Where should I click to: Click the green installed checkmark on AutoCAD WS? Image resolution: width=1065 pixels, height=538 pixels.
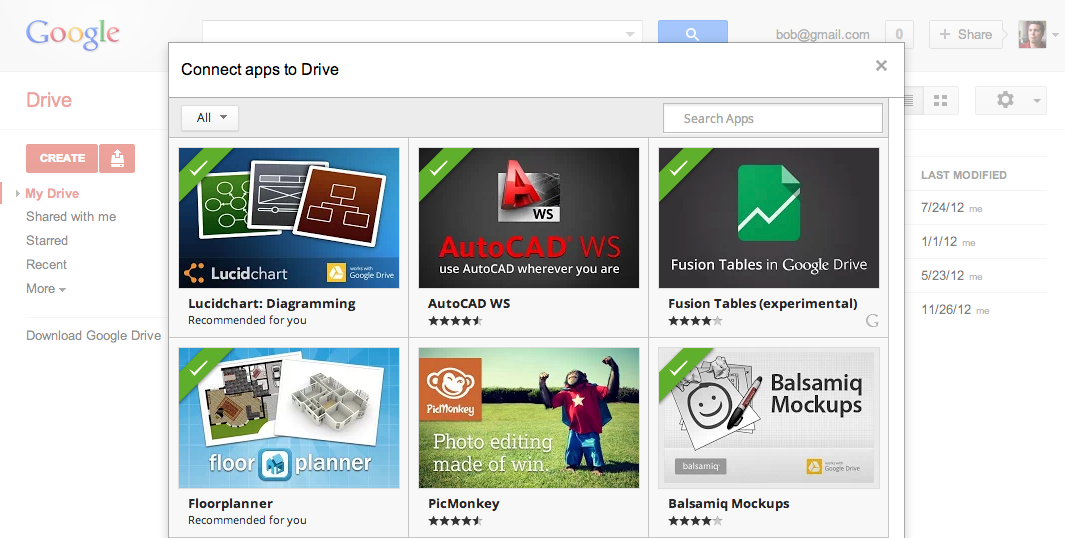(438, 167)
